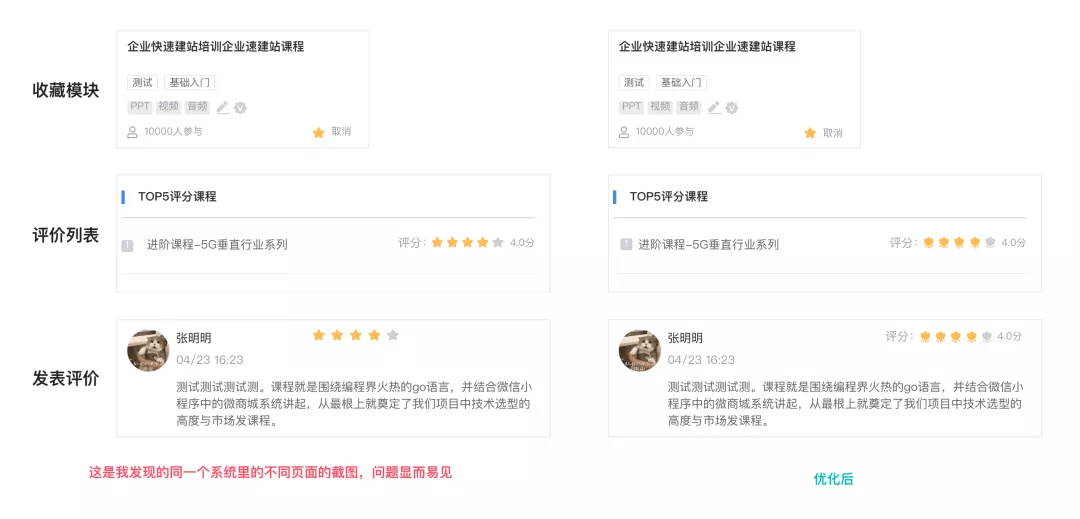Screen dimensions: 1080x519
Task: Select the 测试 tag in the optimized collection card
Action: pyautogui.click(x=634, y=83)
